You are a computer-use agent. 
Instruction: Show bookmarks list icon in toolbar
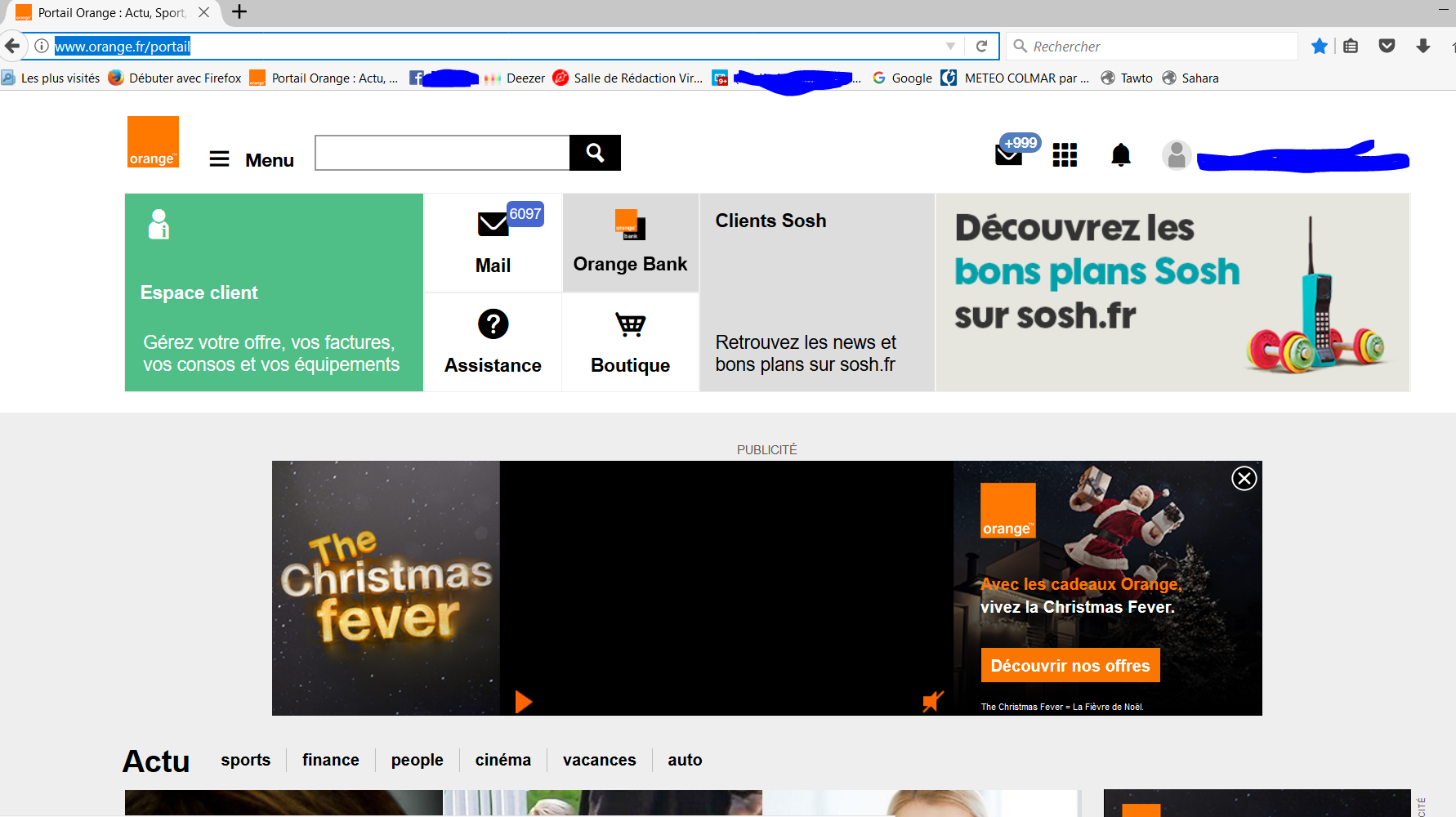click(x=1351, y=46)
